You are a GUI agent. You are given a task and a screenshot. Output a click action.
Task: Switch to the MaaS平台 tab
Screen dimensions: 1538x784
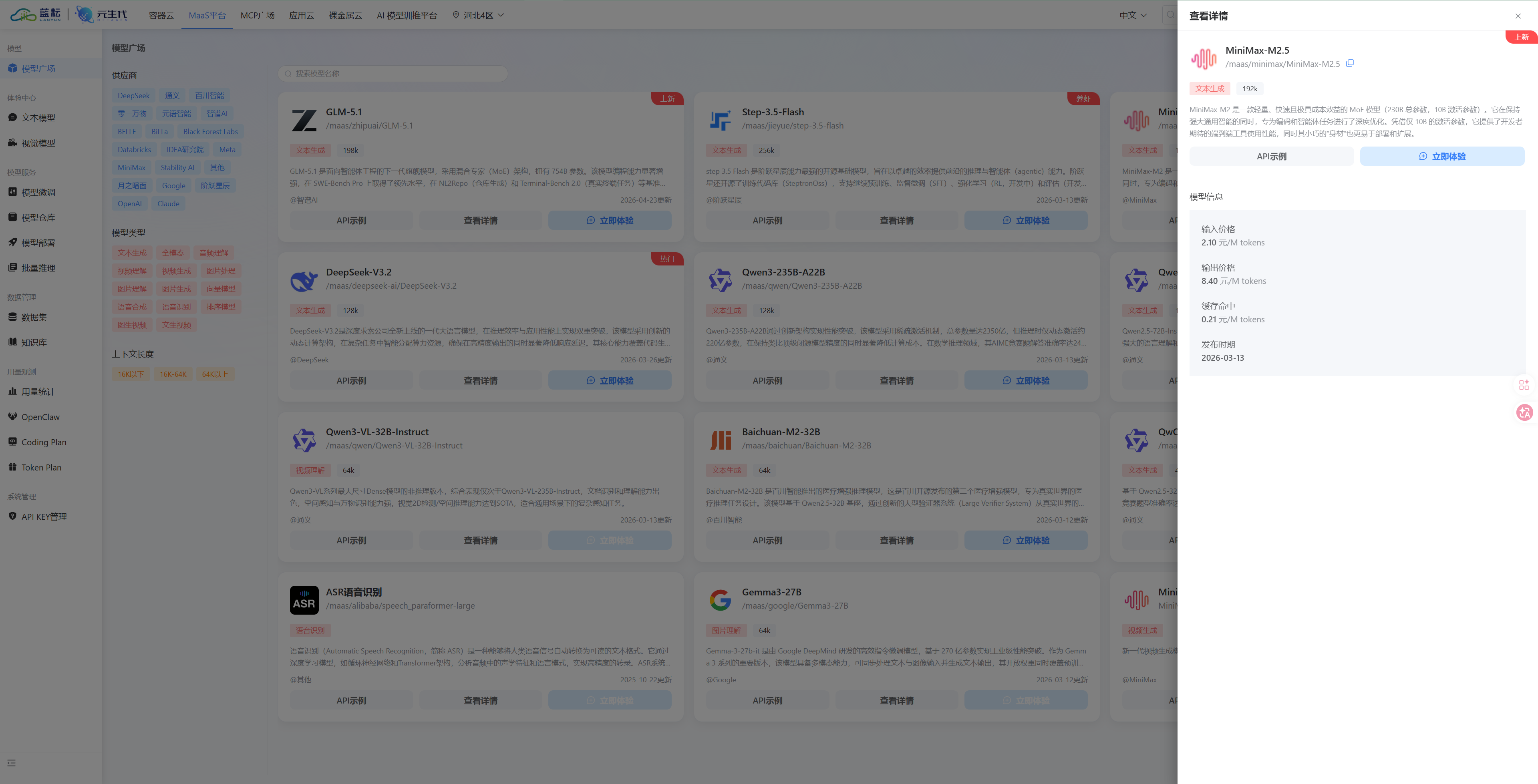tap(207, 15)
